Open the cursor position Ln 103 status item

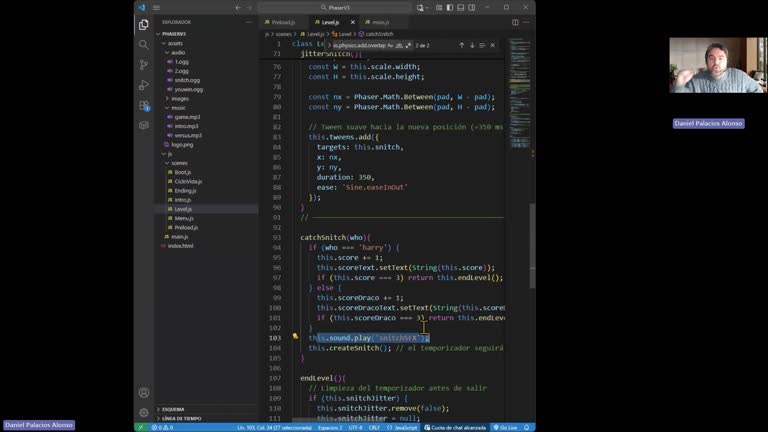coord(274,428)
